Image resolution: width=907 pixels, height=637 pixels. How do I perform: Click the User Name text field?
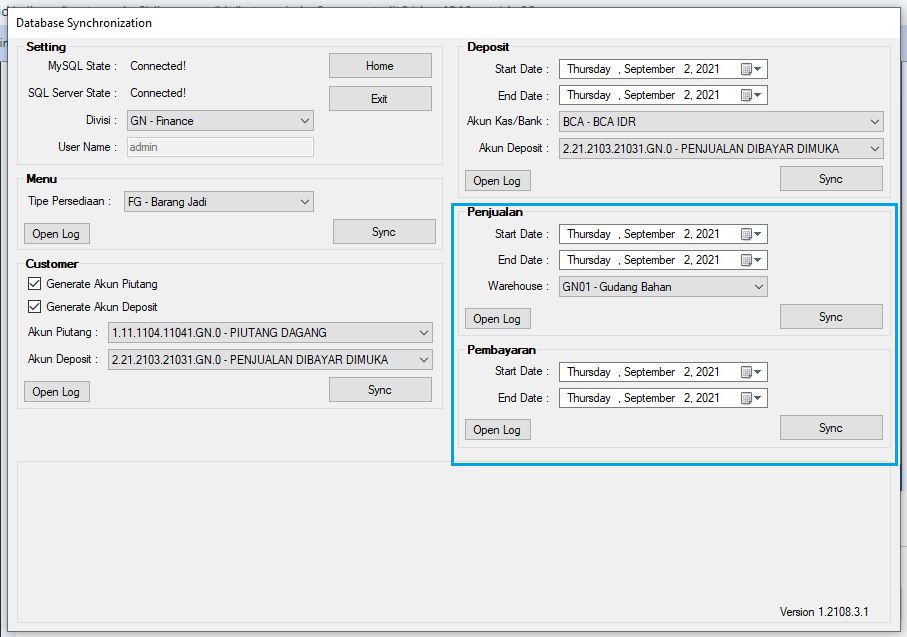click(x=220, y=147)
